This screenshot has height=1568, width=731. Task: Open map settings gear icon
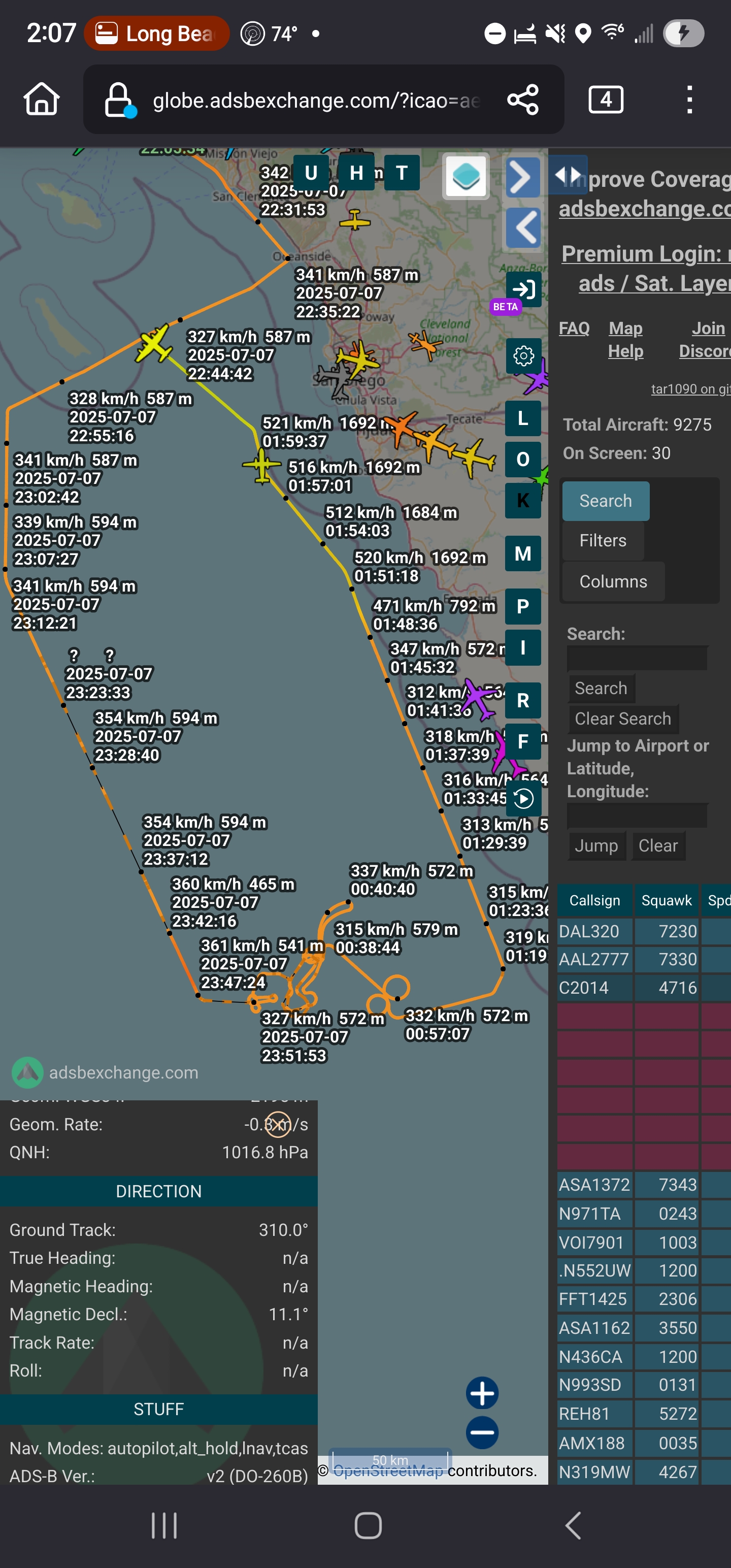click(x=523, y=355)
